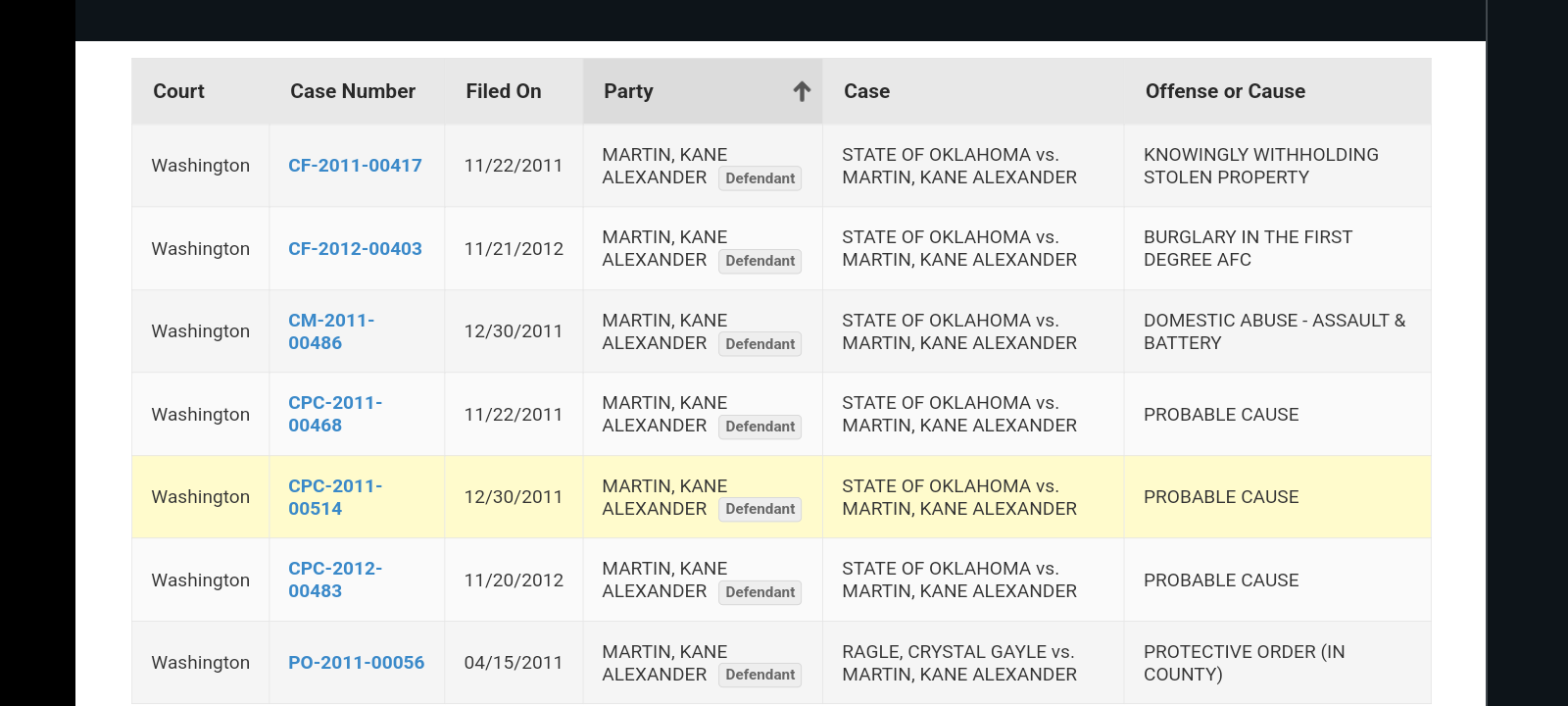Viewport: 1568px width, 706px height.
Task: Open case CPC-2012-00483
Action: [x=335, y=580]
